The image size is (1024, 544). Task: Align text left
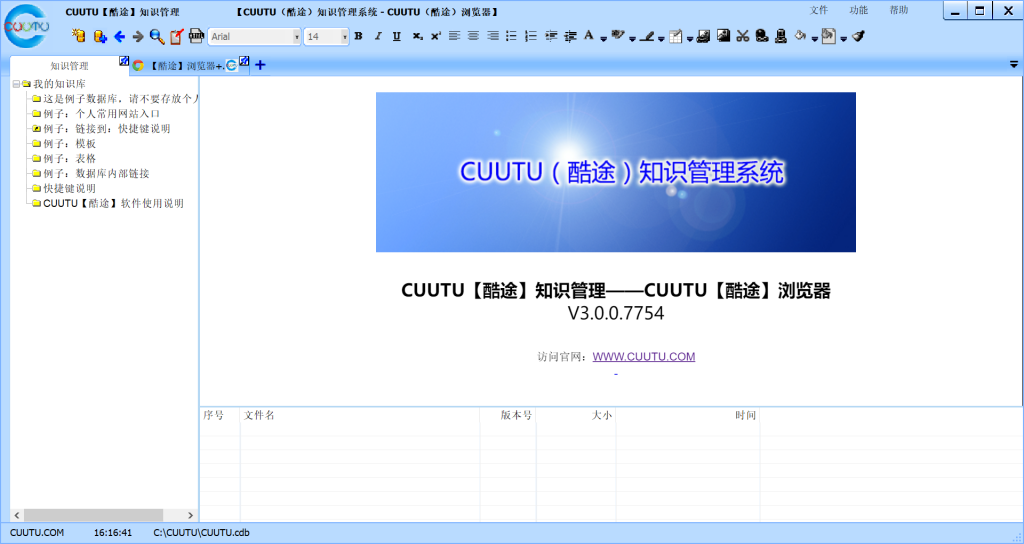(x=455, y=37)
